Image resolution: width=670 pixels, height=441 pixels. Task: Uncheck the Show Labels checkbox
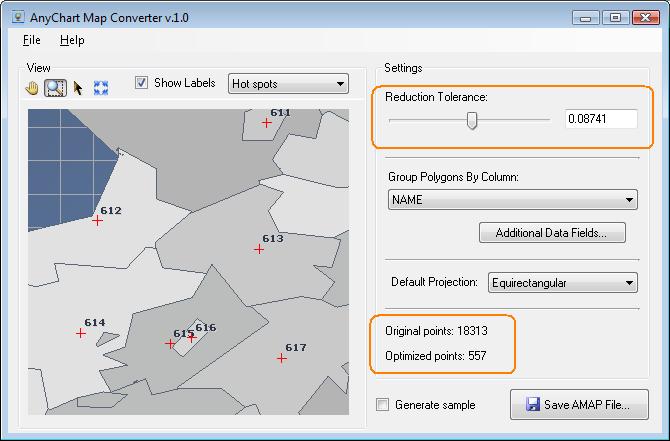tap(142, 83)
